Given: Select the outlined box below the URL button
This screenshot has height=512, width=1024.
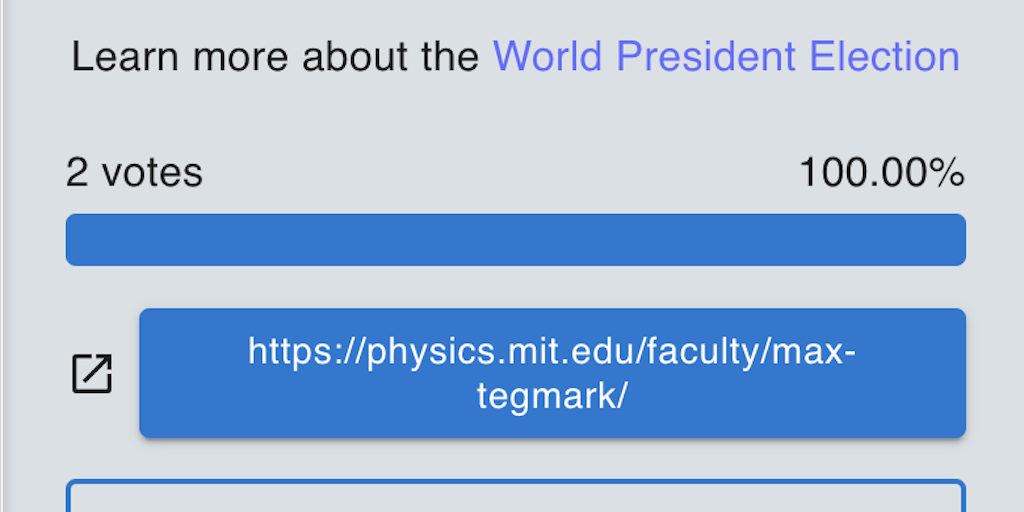Looking at the screenshot, I should (515, 497).
